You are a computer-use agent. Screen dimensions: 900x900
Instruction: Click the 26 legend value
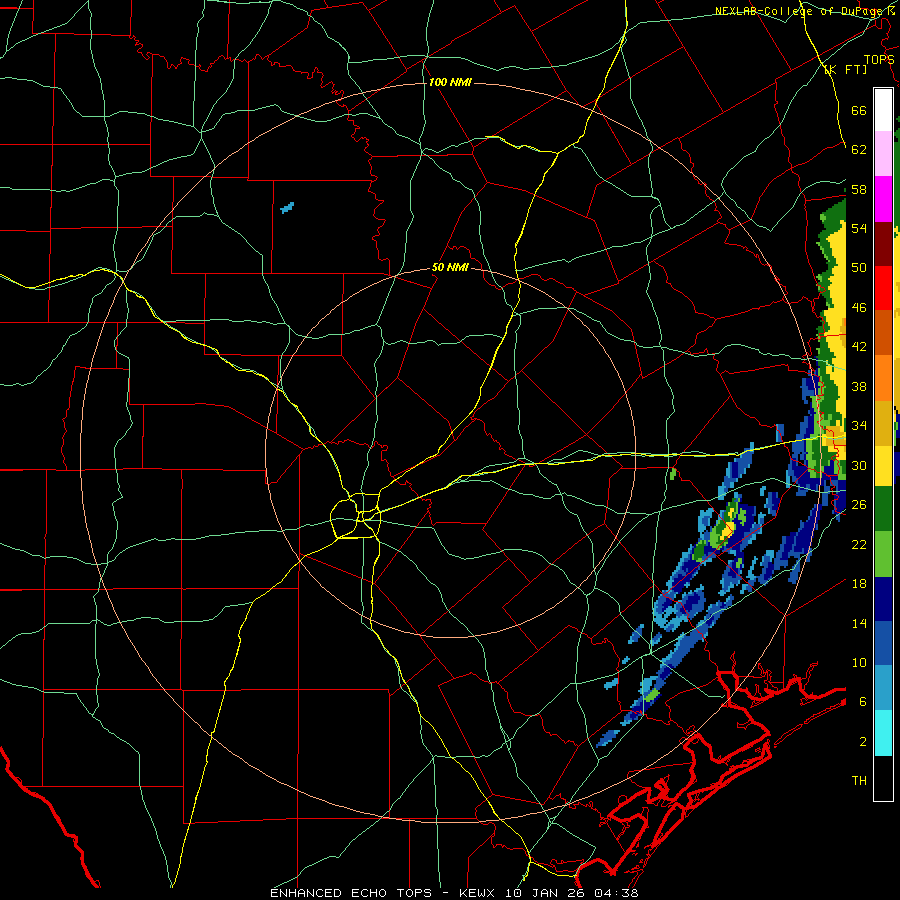(x=859, y=505)
